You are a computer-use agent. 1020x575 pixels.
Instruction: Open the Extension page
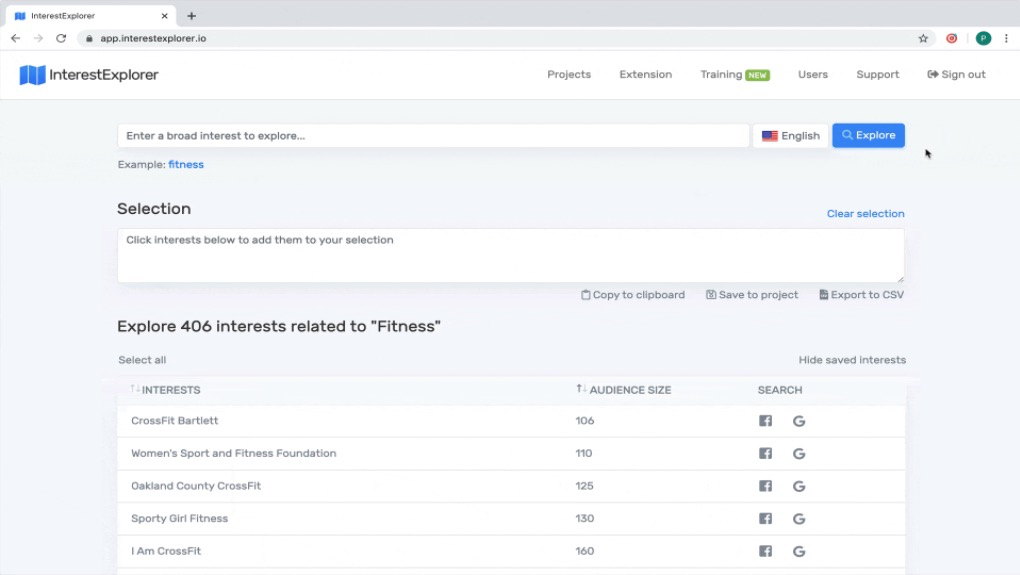coord(645,74)
